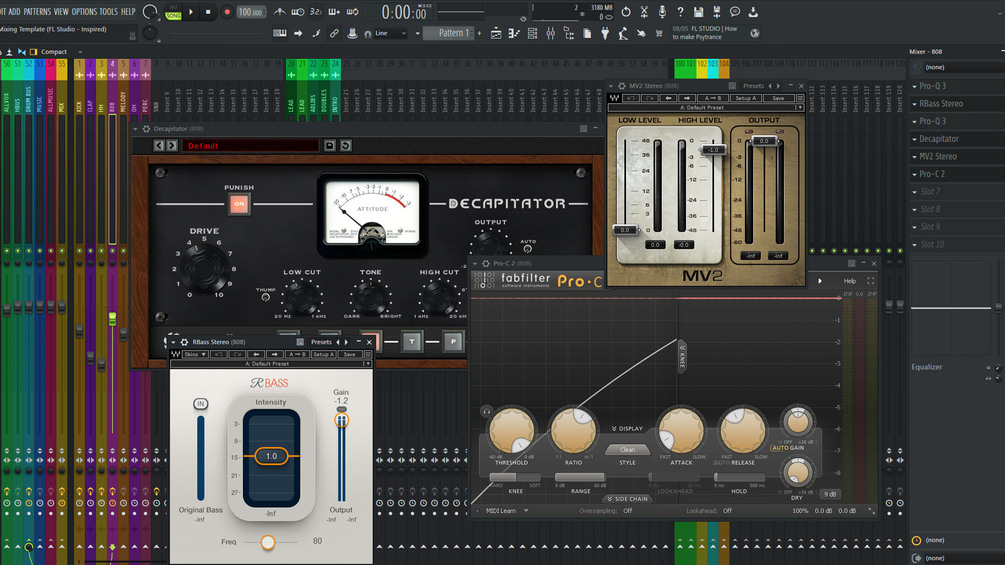
Task: Click Decapitator next preset arrow
Action: tap(172, 145)
